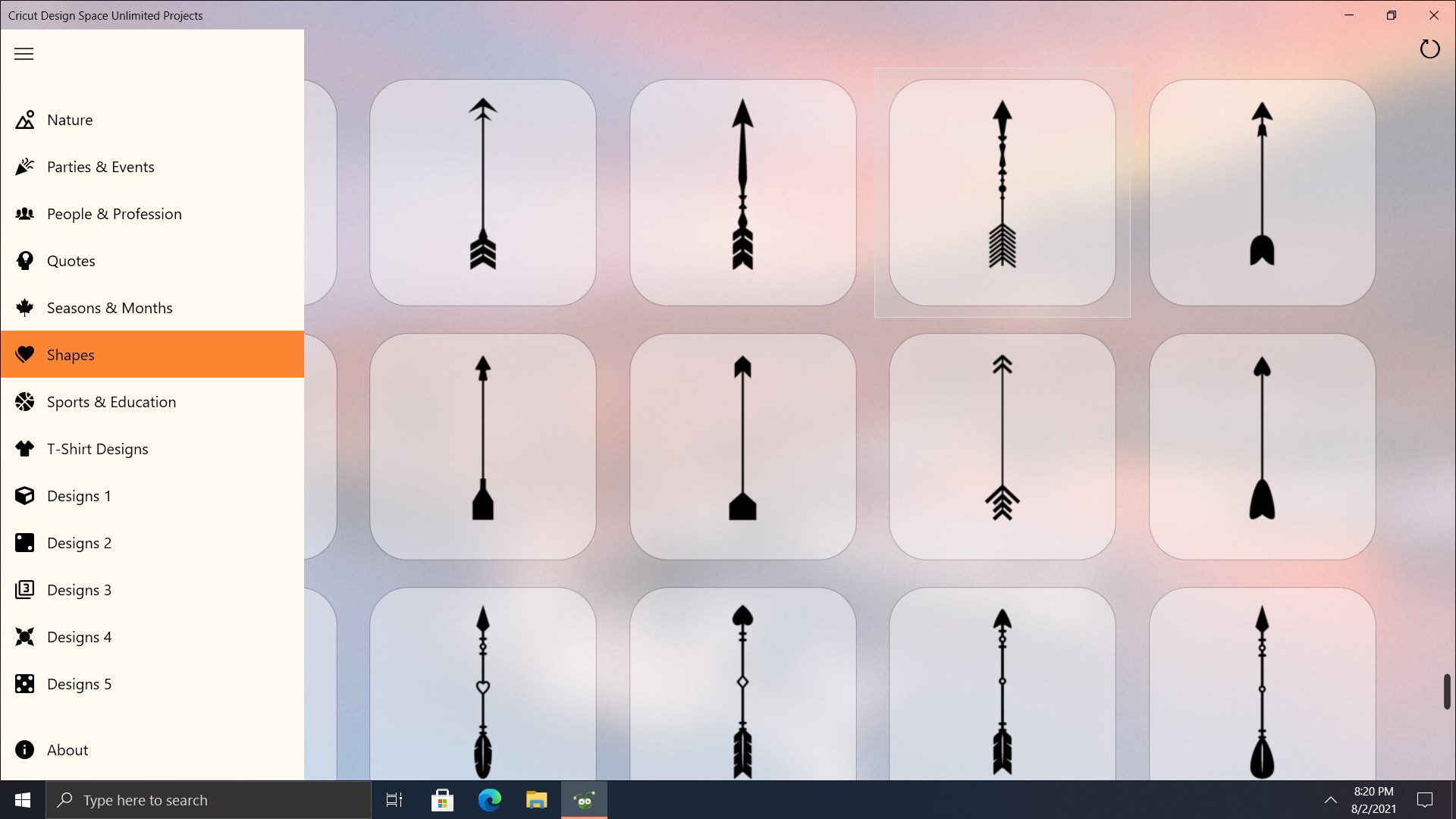Image resolution: width=1456 pixels, height=819 pixels.
Task: Switch to Designs 5 category
Action: 79,684
